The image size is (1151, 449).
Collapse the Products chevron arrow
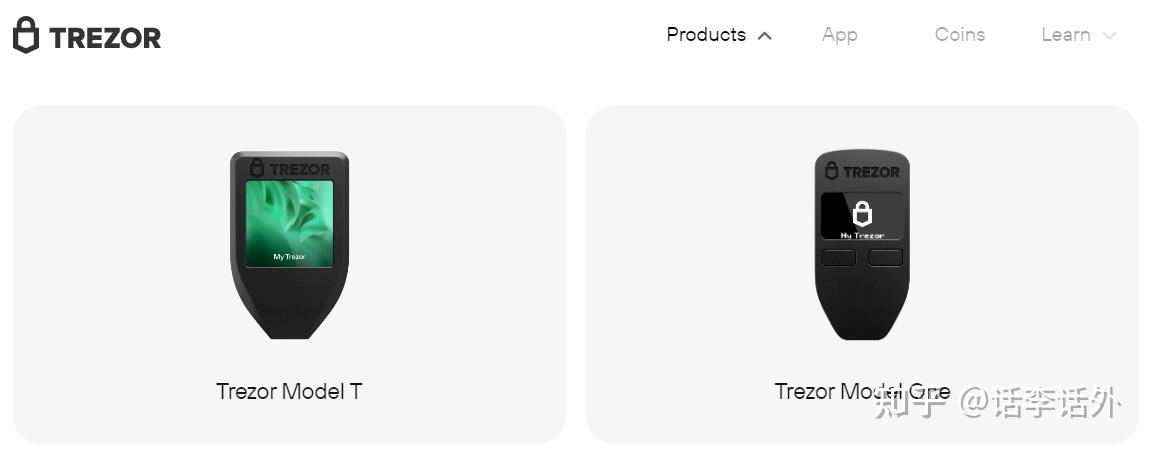(764, 35)
